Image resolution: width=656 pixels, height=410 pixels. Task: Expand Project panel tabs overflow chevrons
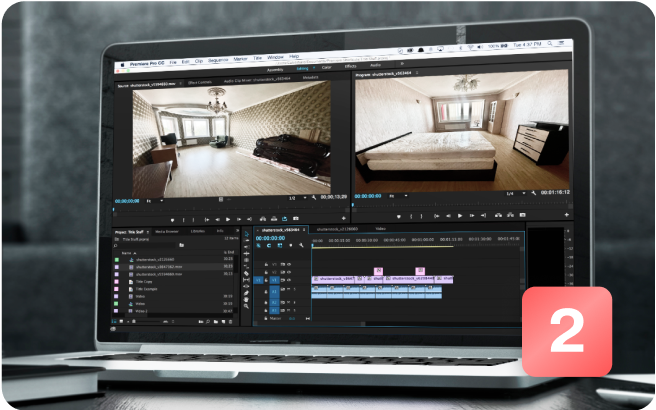[238, 231]
